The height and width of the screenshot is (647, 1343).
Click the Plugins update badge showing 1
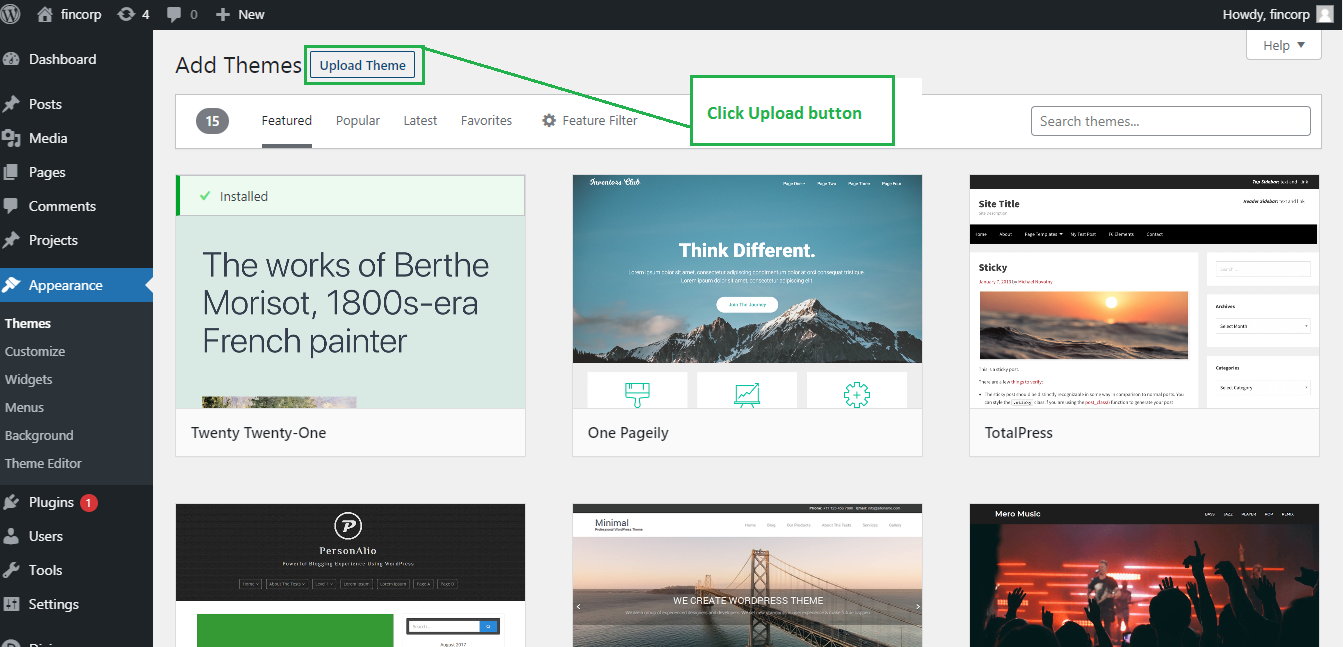click(88, 503)
